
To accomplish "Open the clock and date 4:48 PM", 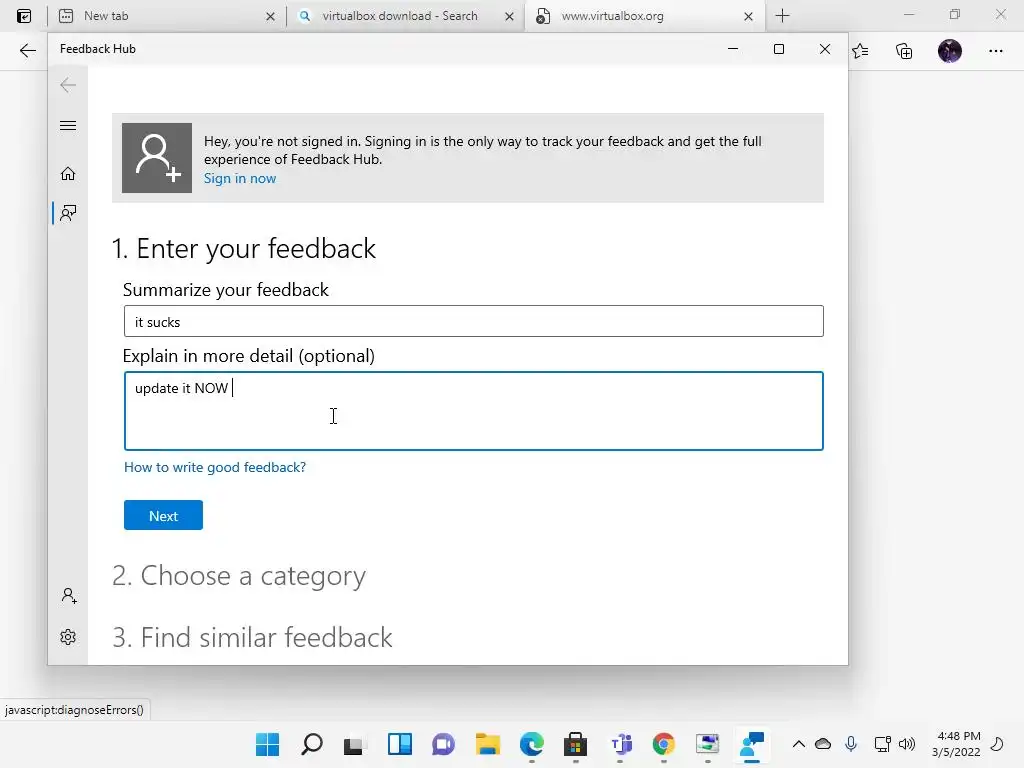I will 956,744.
